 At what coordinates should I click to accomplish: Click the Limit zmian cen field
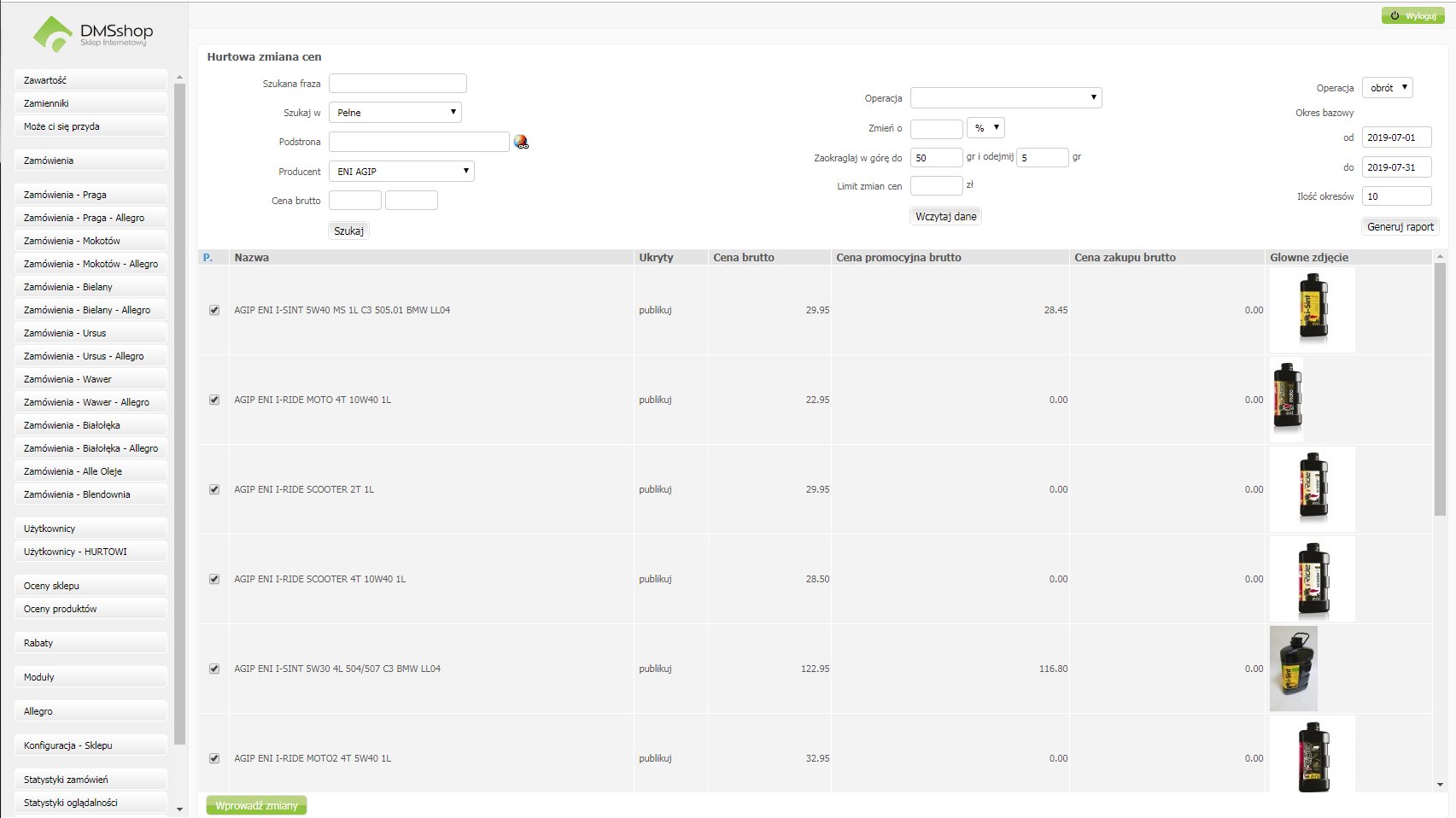(937, 185)
